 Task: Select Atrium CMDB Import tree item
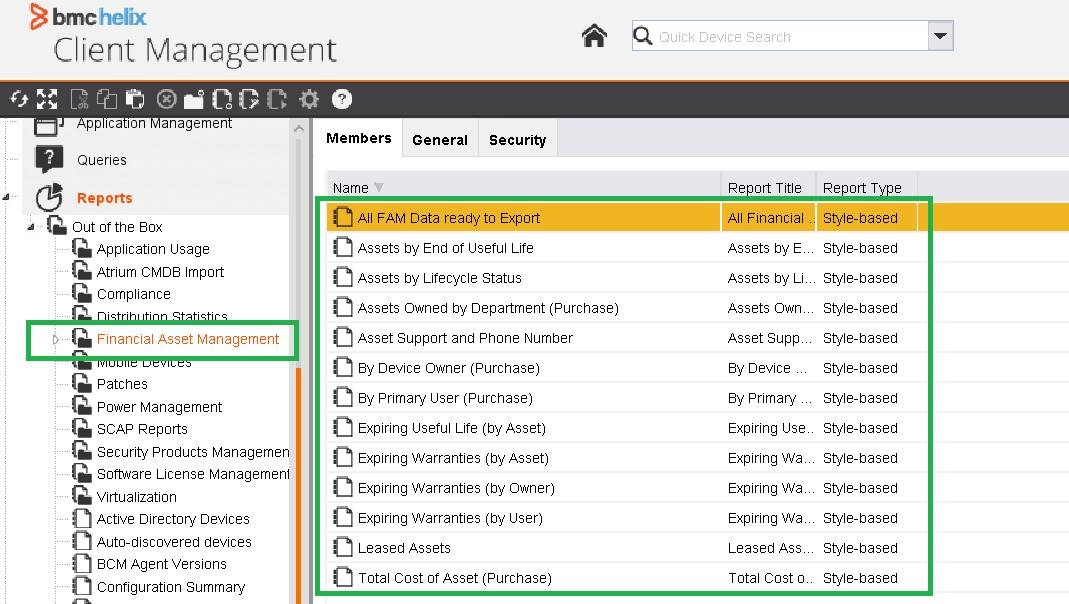[160, 272]
